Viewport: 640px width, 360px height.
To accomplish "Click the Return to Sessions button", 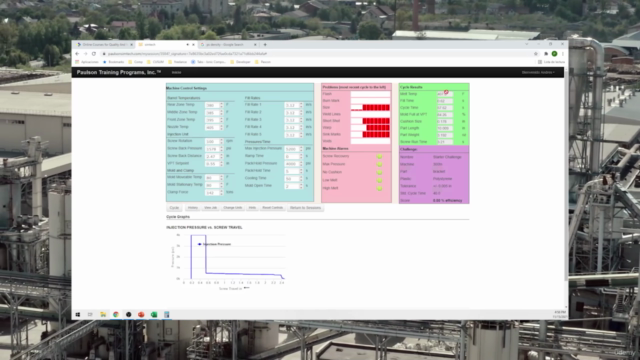I will click(305, 208).
